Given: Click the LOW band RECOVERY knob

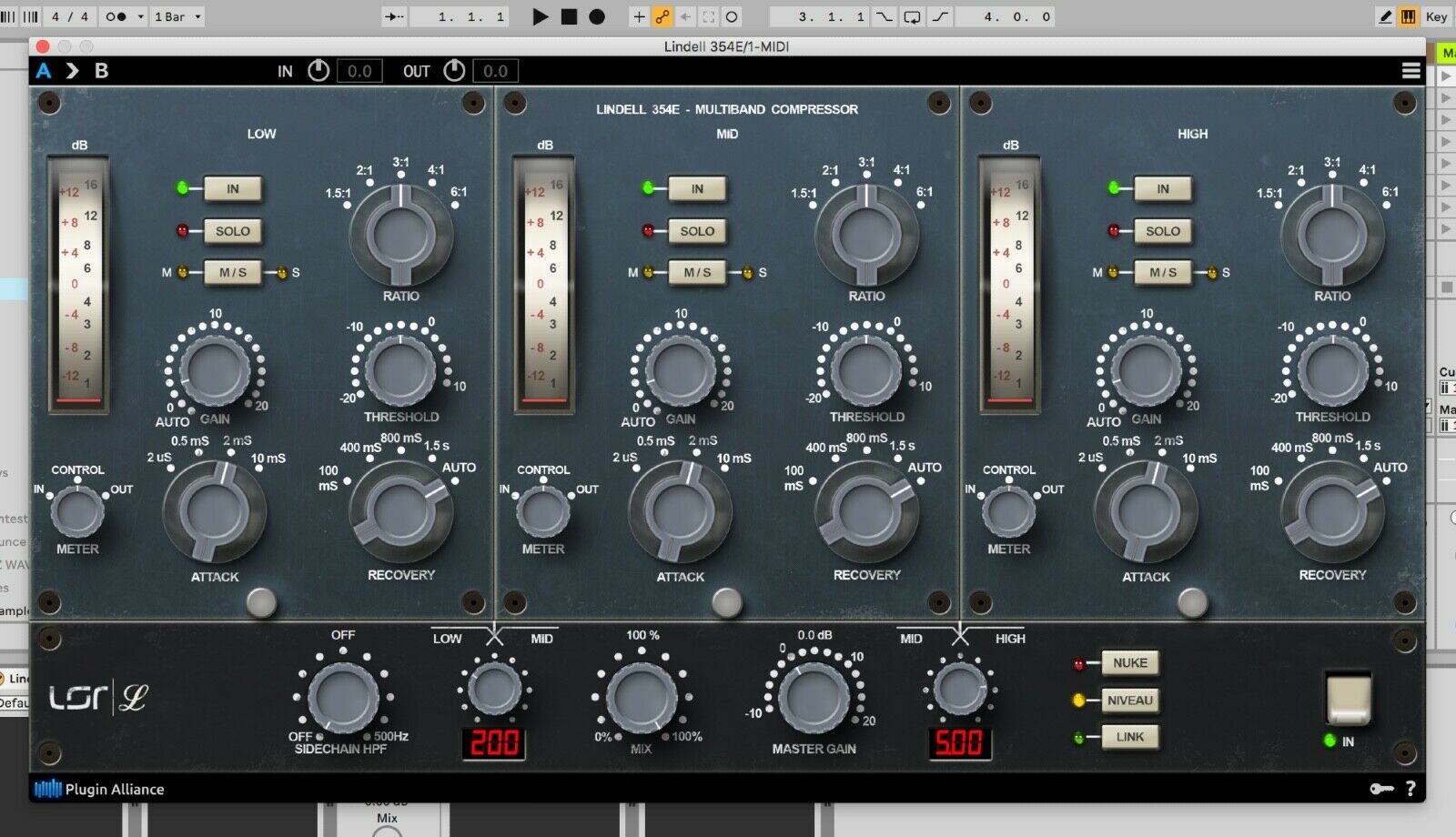Looking at the screenshot, I should coord(401,510).
